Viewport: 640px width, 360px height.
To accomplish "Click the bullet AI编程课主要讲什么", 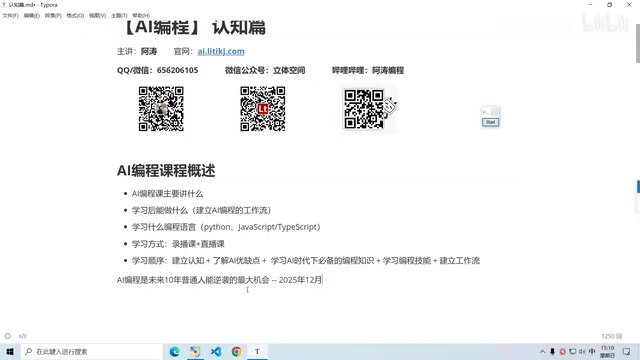I will (167, 193).
